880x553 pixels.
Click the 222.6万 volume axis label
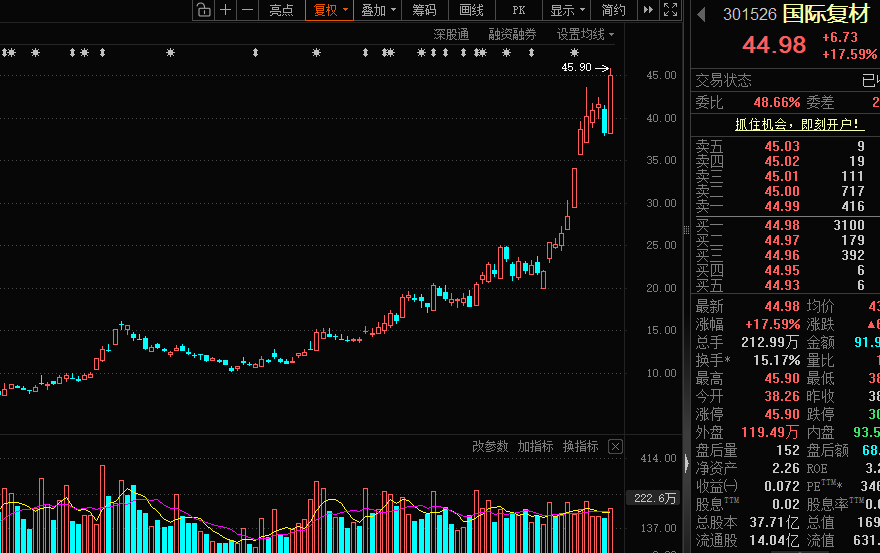tap(654, 498)
